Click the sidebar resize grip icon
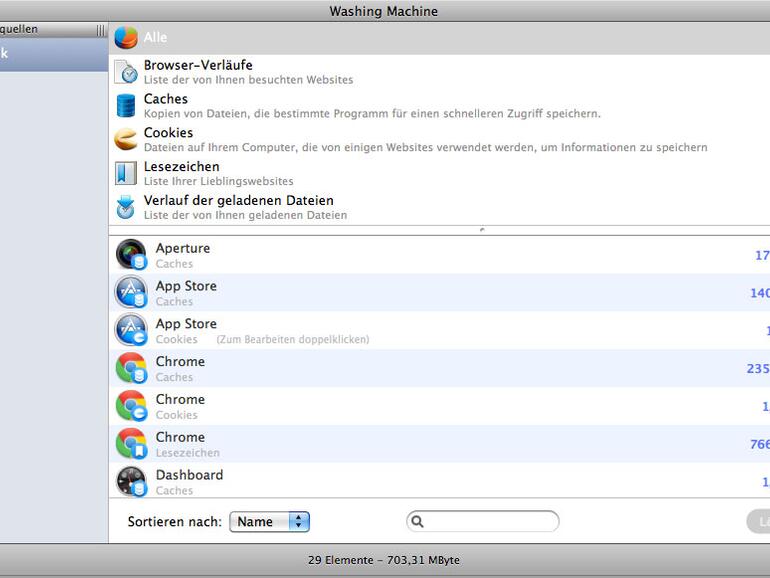Screen dimensions: 770x578 pyautogui.click(x=101, y=30)
